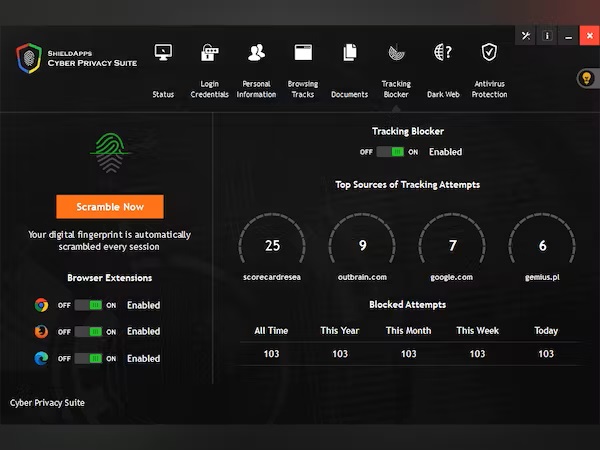Image resolution: width=600 pixels, height=450 pixels.
Task: Minimize the Cyber Privacy Suite window
Action: click(568, 36)
